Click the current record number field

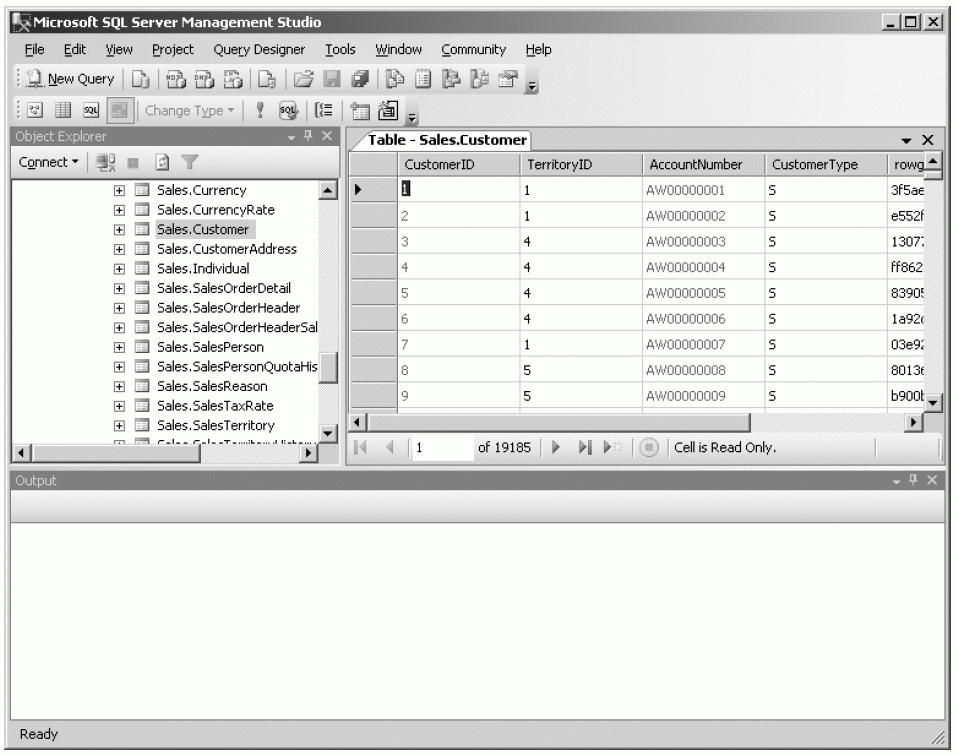(x=441, y=447)
